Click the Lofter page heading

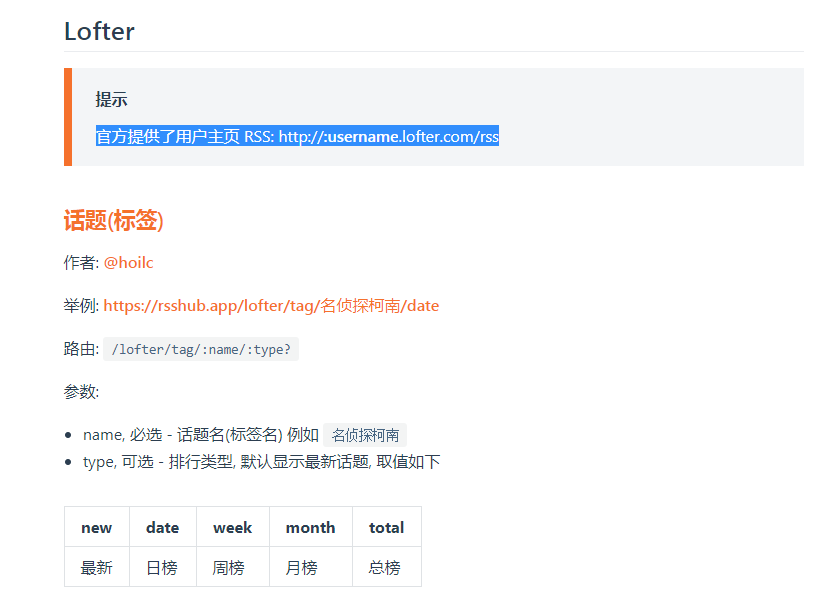(99, 31)
